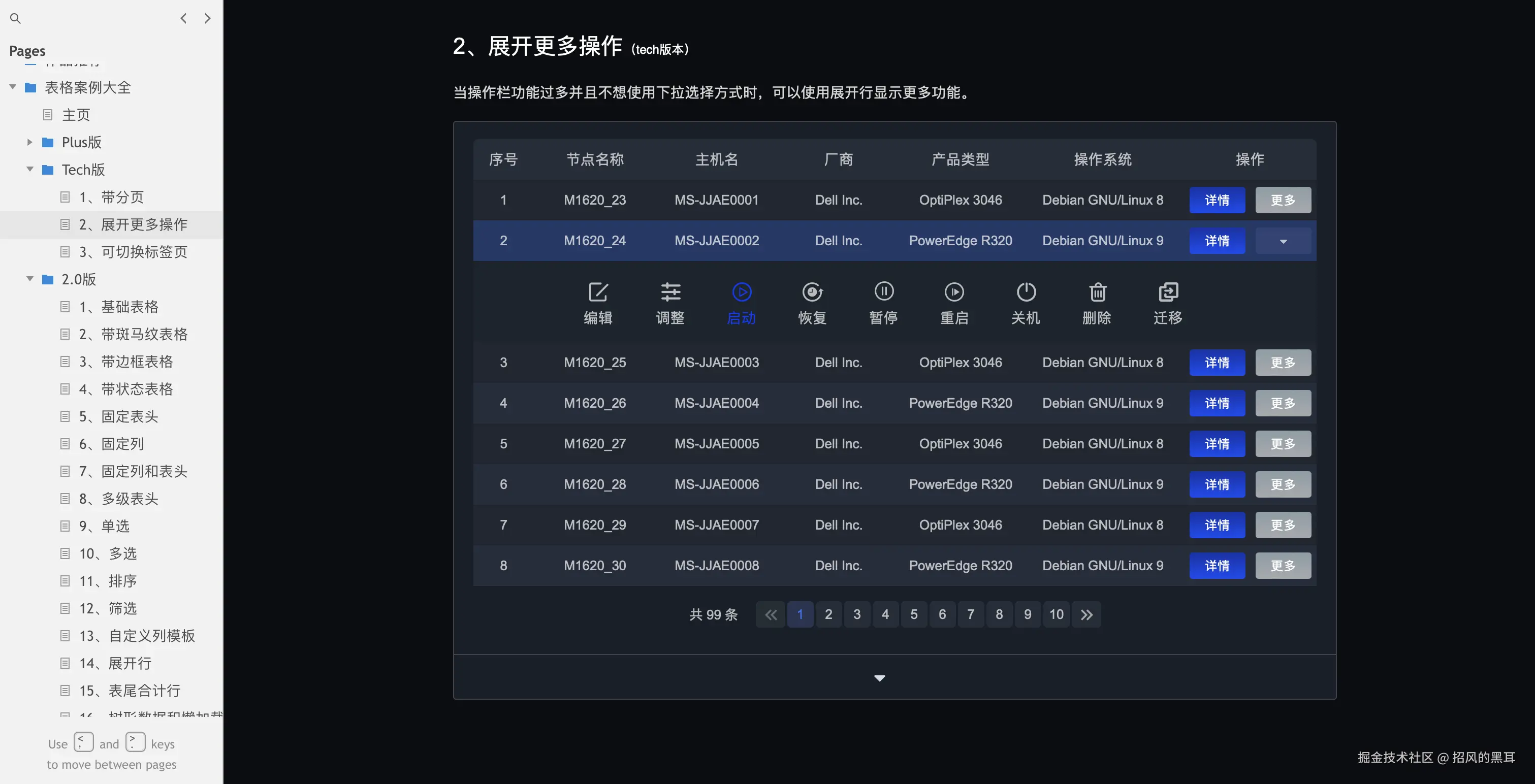Click the 删除 (delete) trash icon

(1097, 292)
